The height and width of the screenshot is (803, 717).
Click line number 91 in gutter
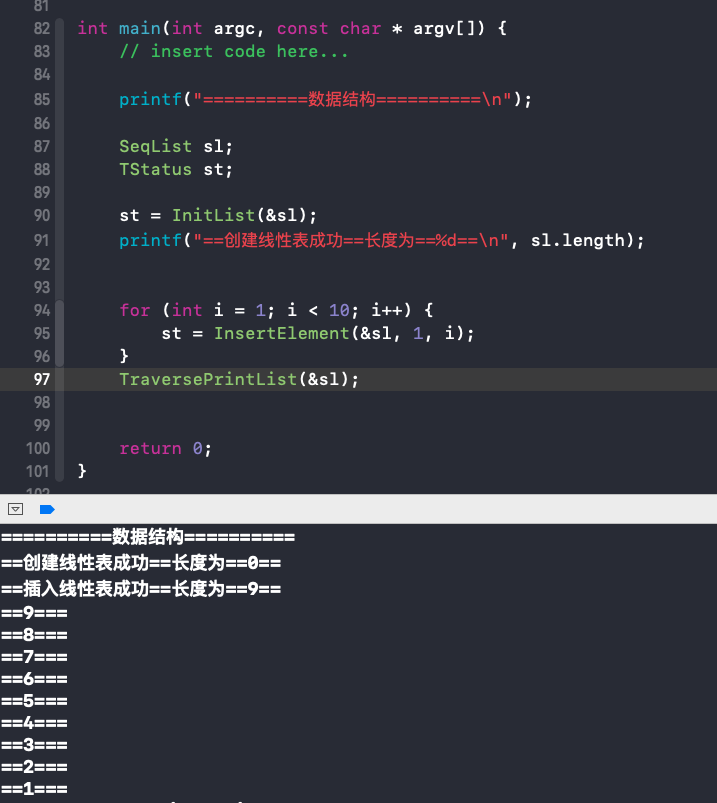tap(42, 240)
